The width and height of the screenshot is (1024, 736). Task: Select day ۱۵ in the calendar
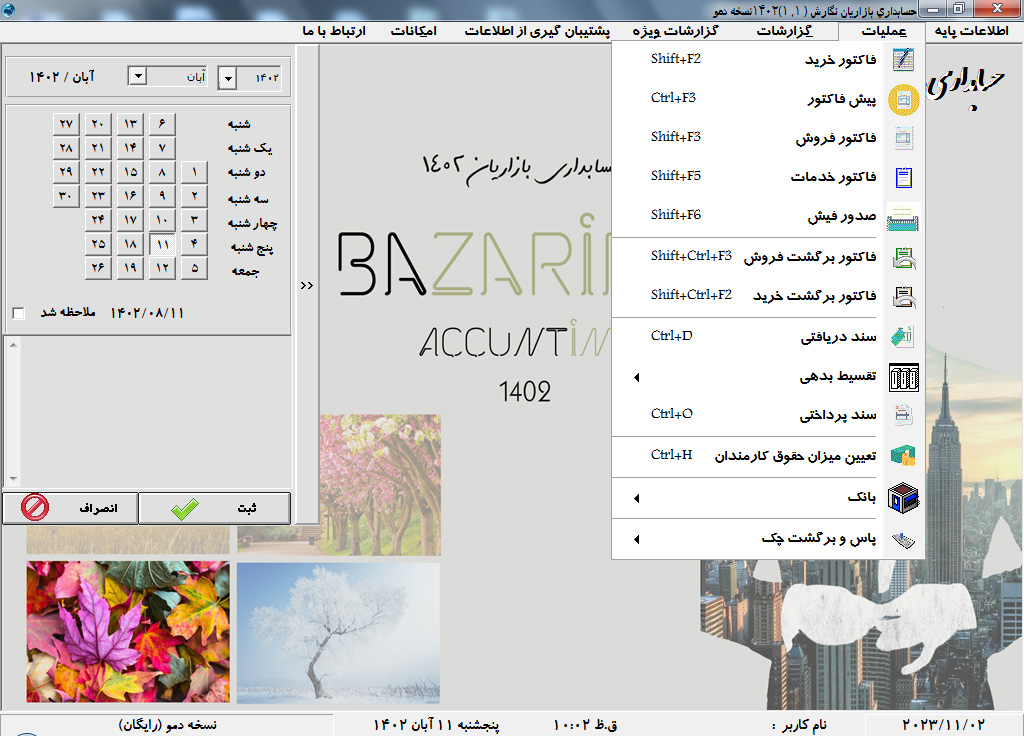coord(130,172)
